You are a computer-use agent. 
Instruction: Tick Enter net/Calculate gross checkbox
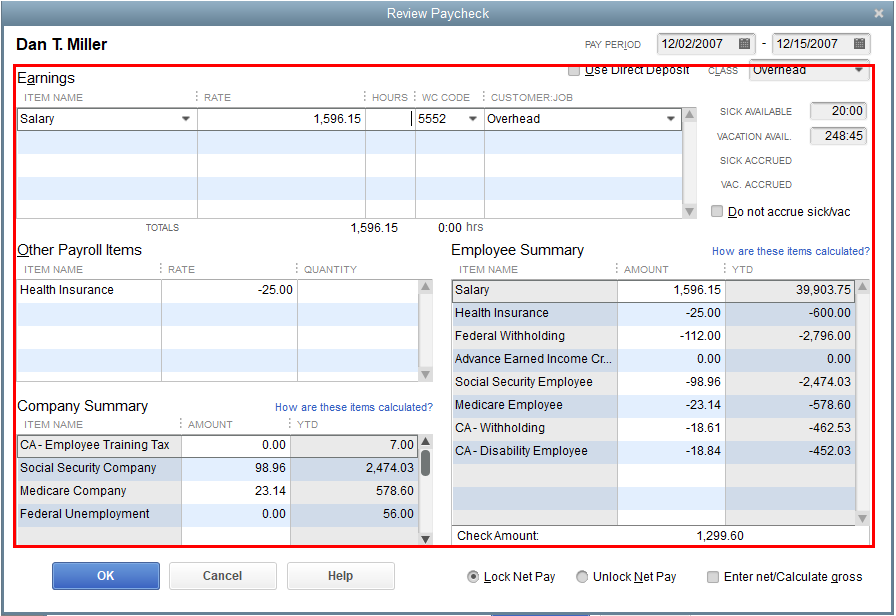pos(713,577)
